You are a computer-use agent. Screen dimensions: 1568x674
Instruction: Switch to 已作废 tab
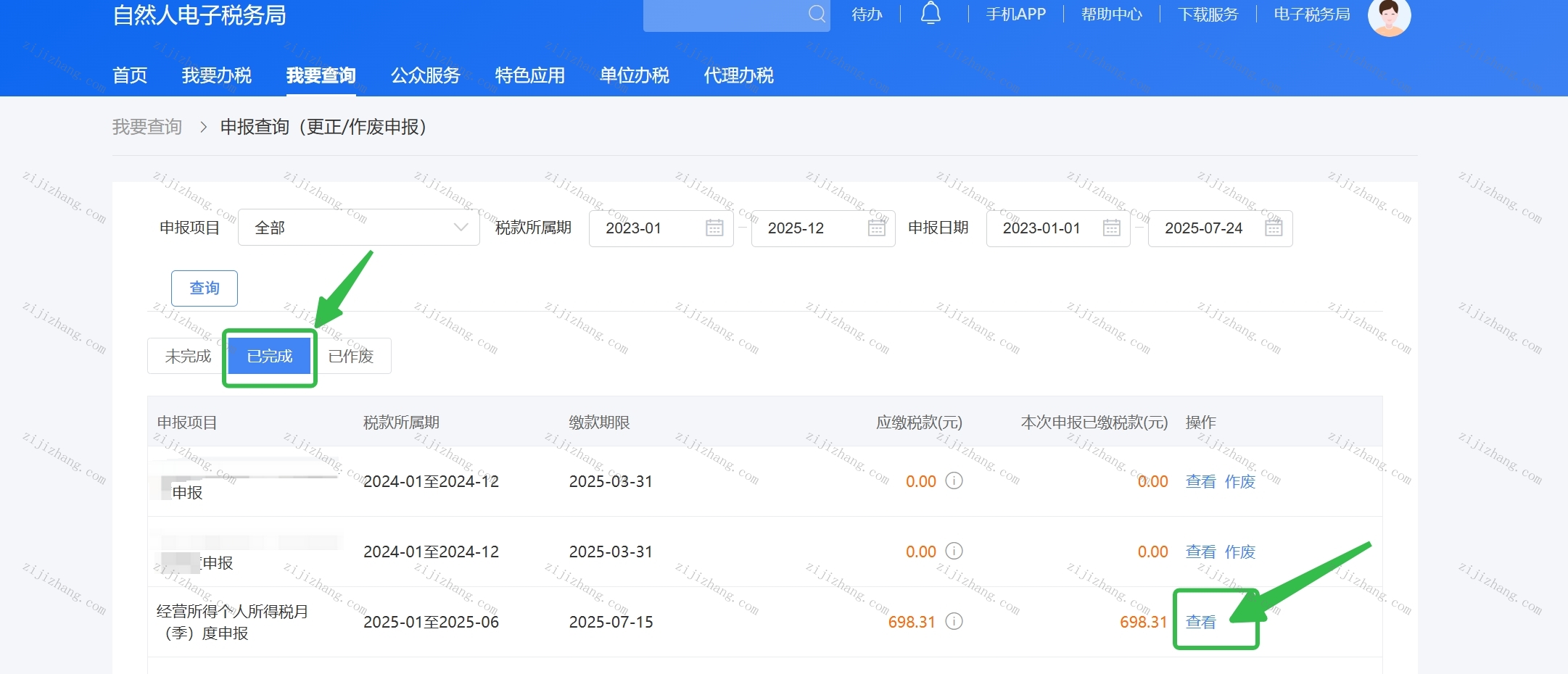[x=351, y=356]
